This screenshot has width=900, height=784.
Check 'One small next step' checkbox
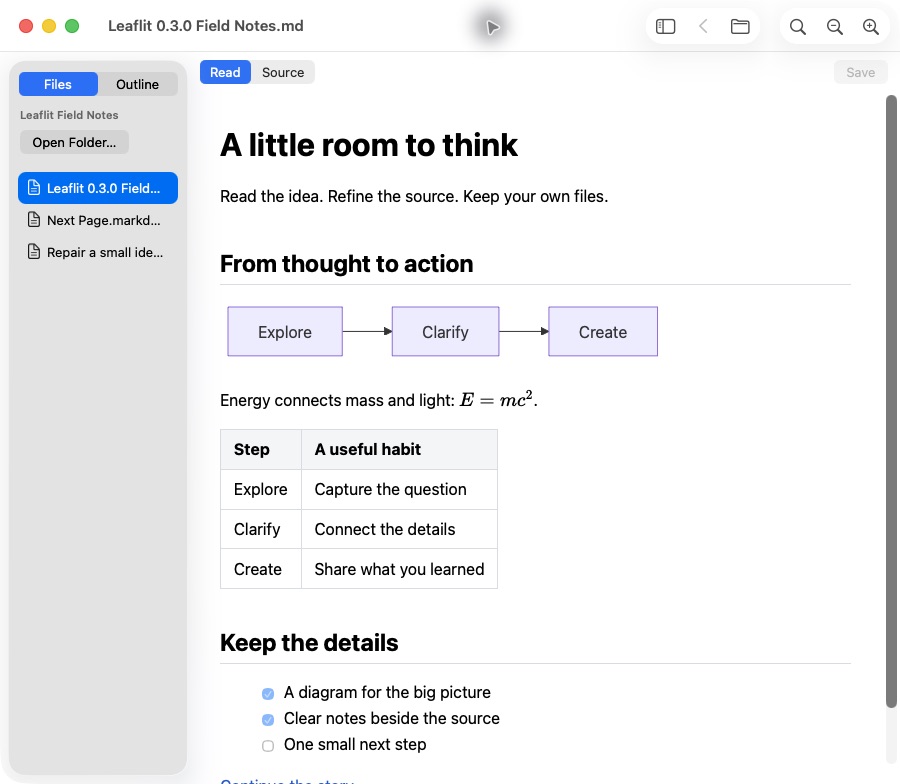pyautogui.click(x=268, y=746)
